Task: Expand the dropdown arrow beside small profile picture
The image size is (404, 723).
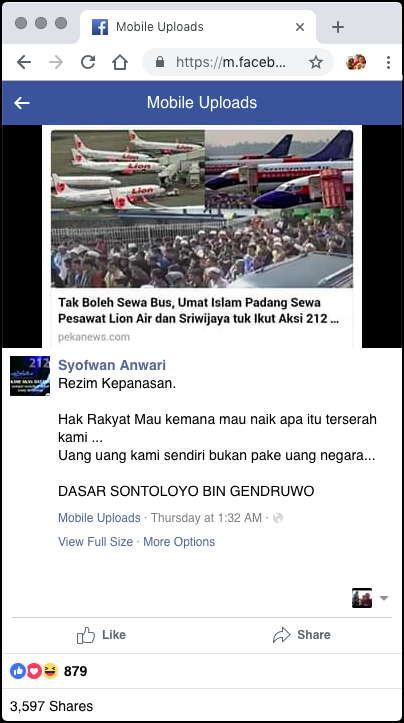Action: coord(384,599)
